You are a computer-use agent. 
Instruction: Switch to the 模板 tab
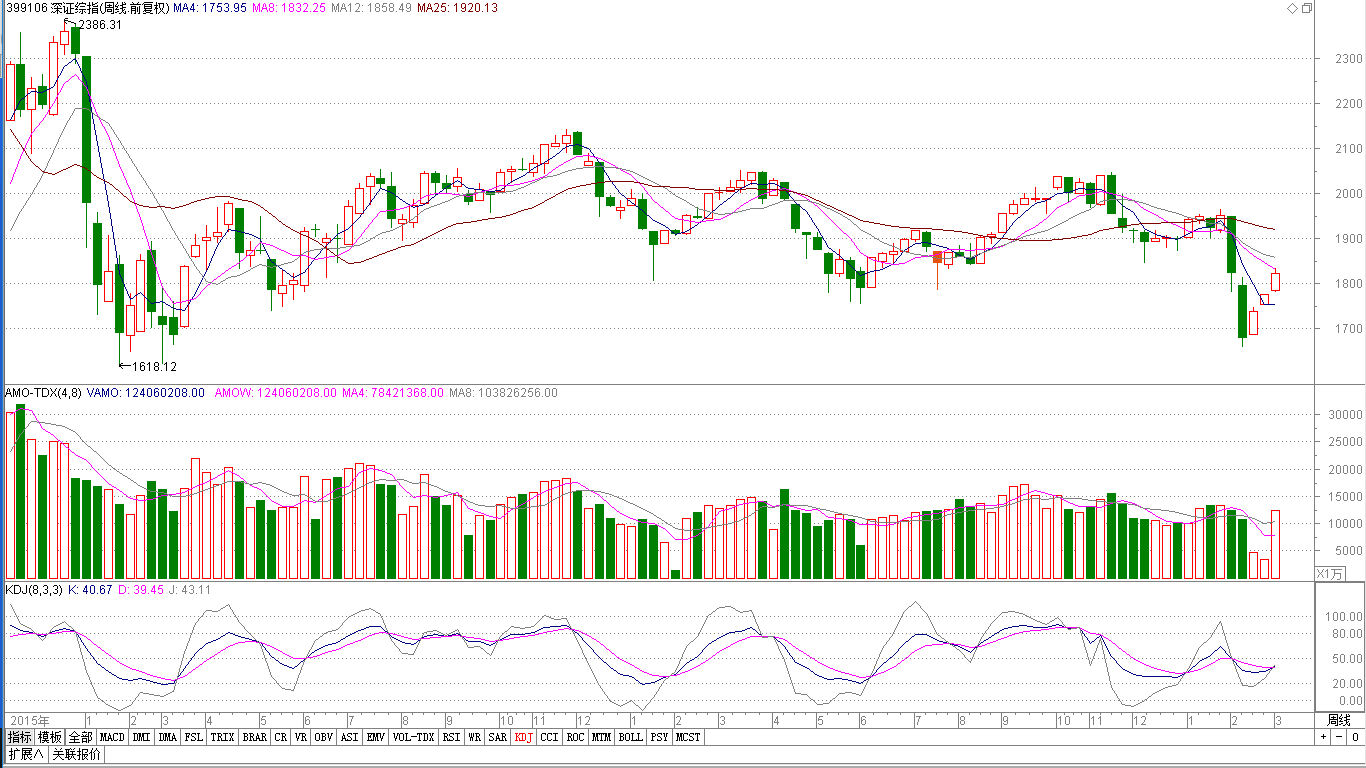[50, 737]
